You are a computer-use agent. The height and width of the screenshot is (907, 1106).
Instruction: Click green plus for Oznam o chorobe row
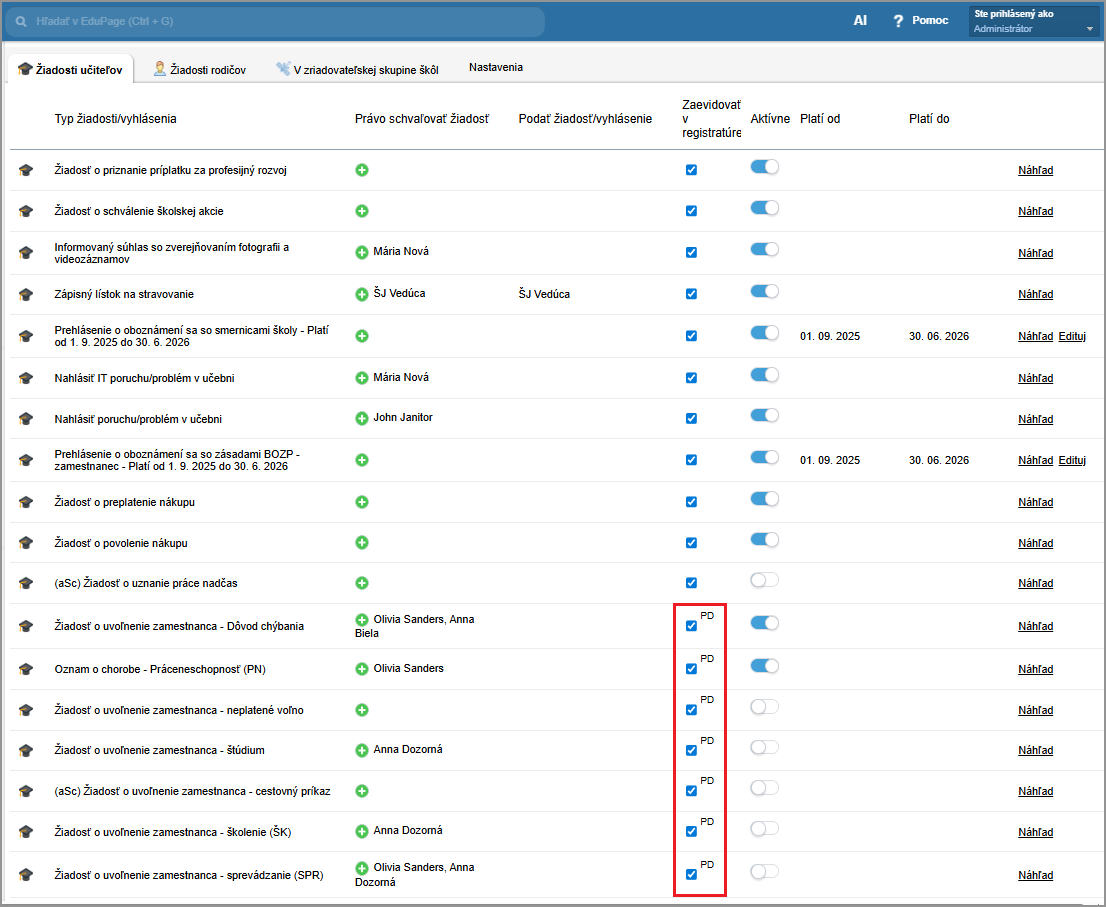pyautogui.click(x=362, y=669)
